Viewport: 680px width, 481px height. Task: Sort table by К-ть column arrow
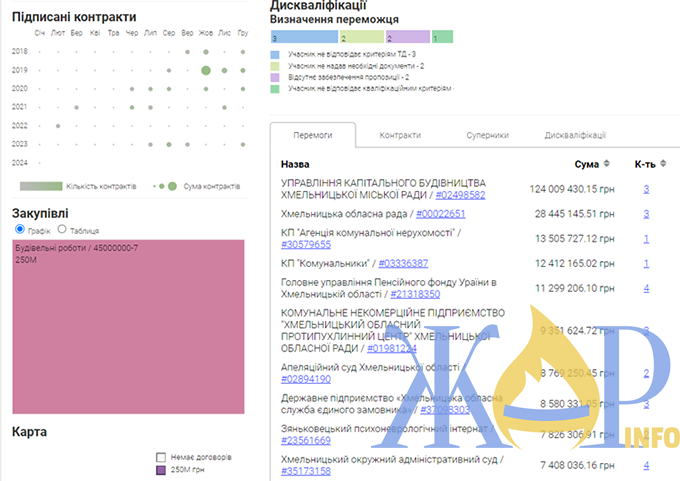click(x=663, y=164)
